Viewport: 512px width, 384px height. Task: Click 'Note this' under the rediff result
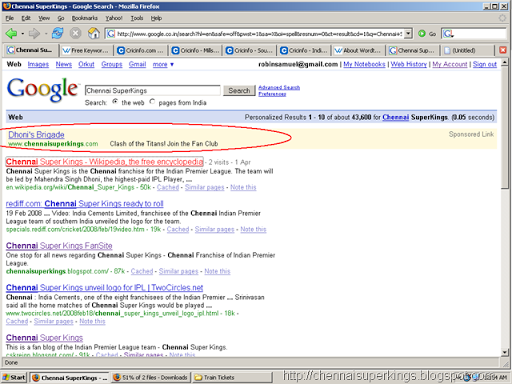(x=253, y=229)
